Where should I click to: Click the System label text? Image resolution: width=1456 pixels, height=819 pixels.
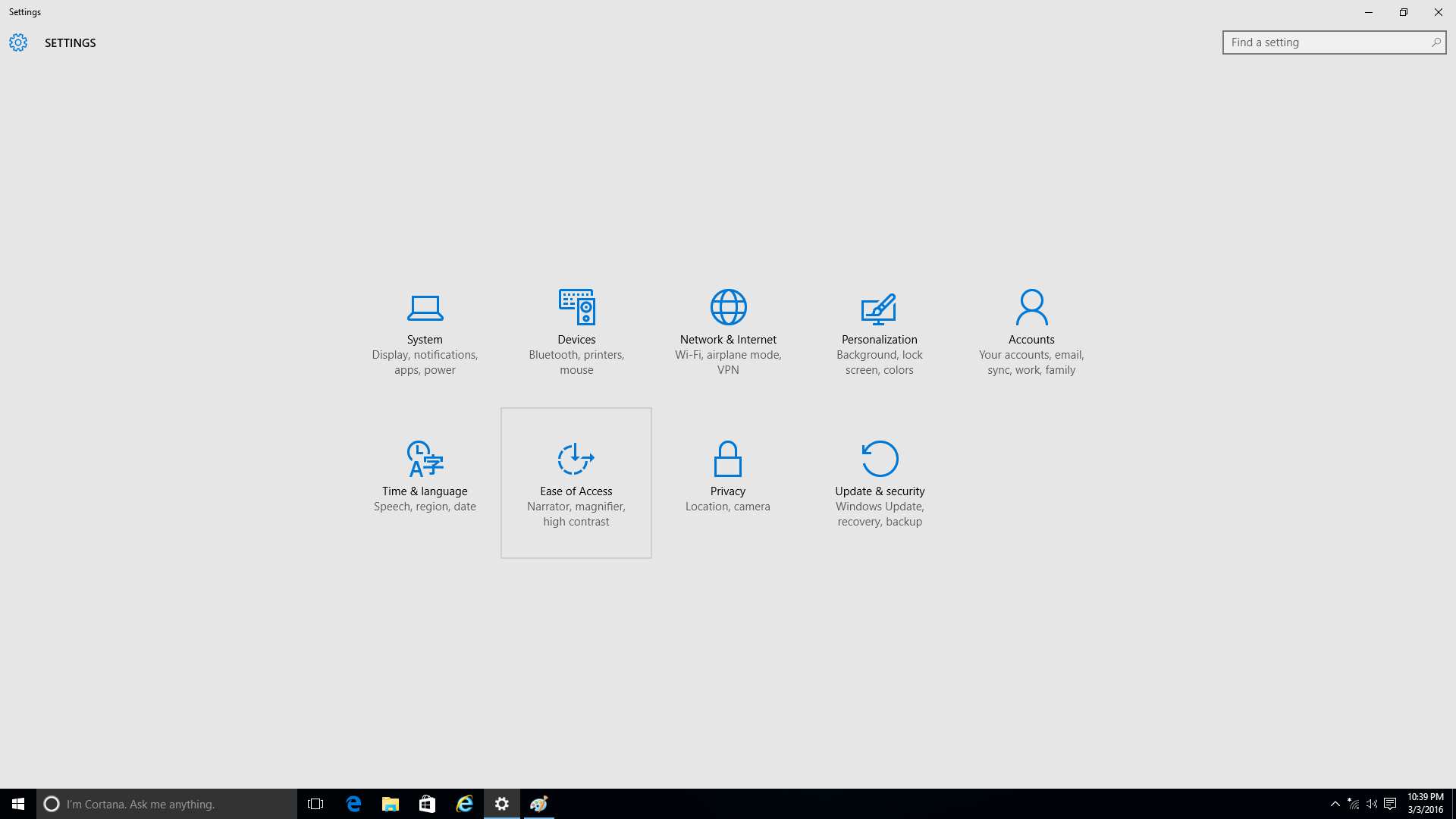[x=425, y=340]
